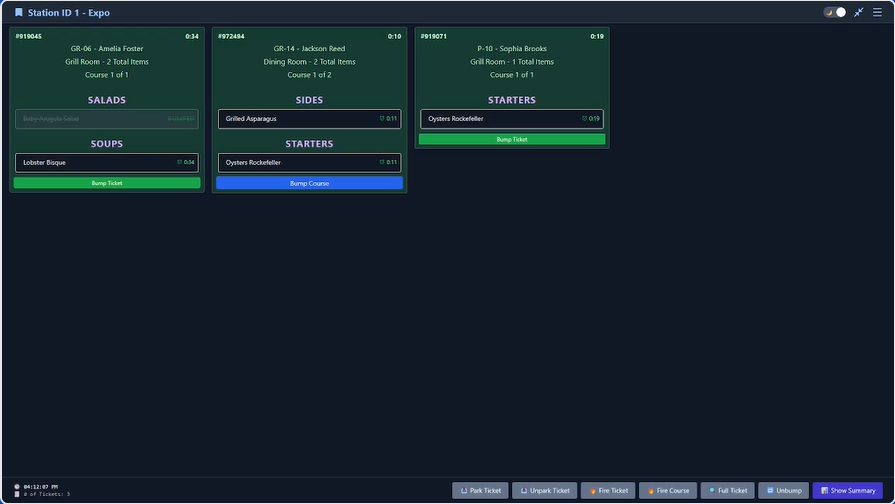Click the SIDES section heading
The image size is (895, 504).
(x=309, y=100)
